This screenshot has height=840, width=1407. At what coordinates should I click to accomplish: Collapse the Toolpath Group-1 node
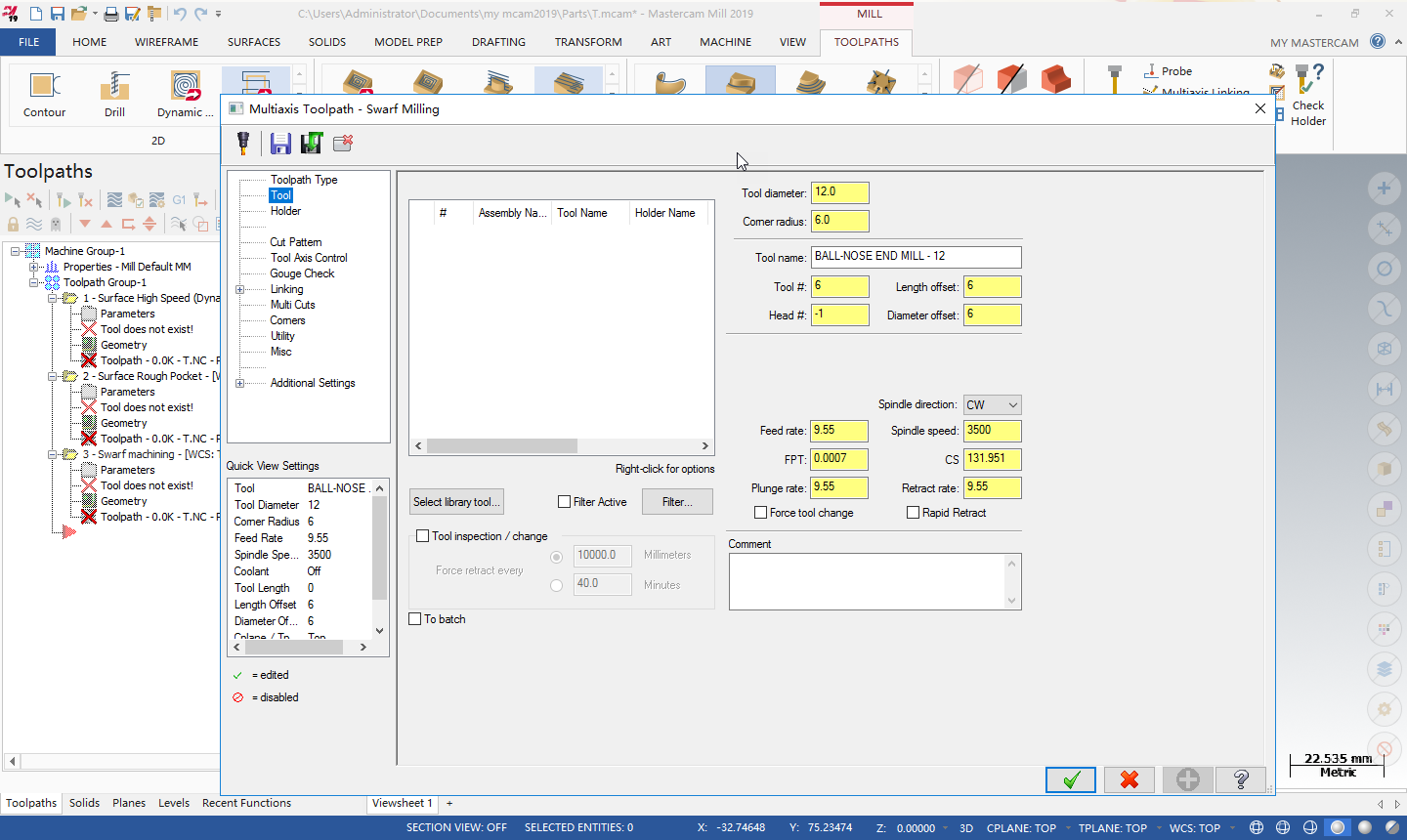coord(33,282)
